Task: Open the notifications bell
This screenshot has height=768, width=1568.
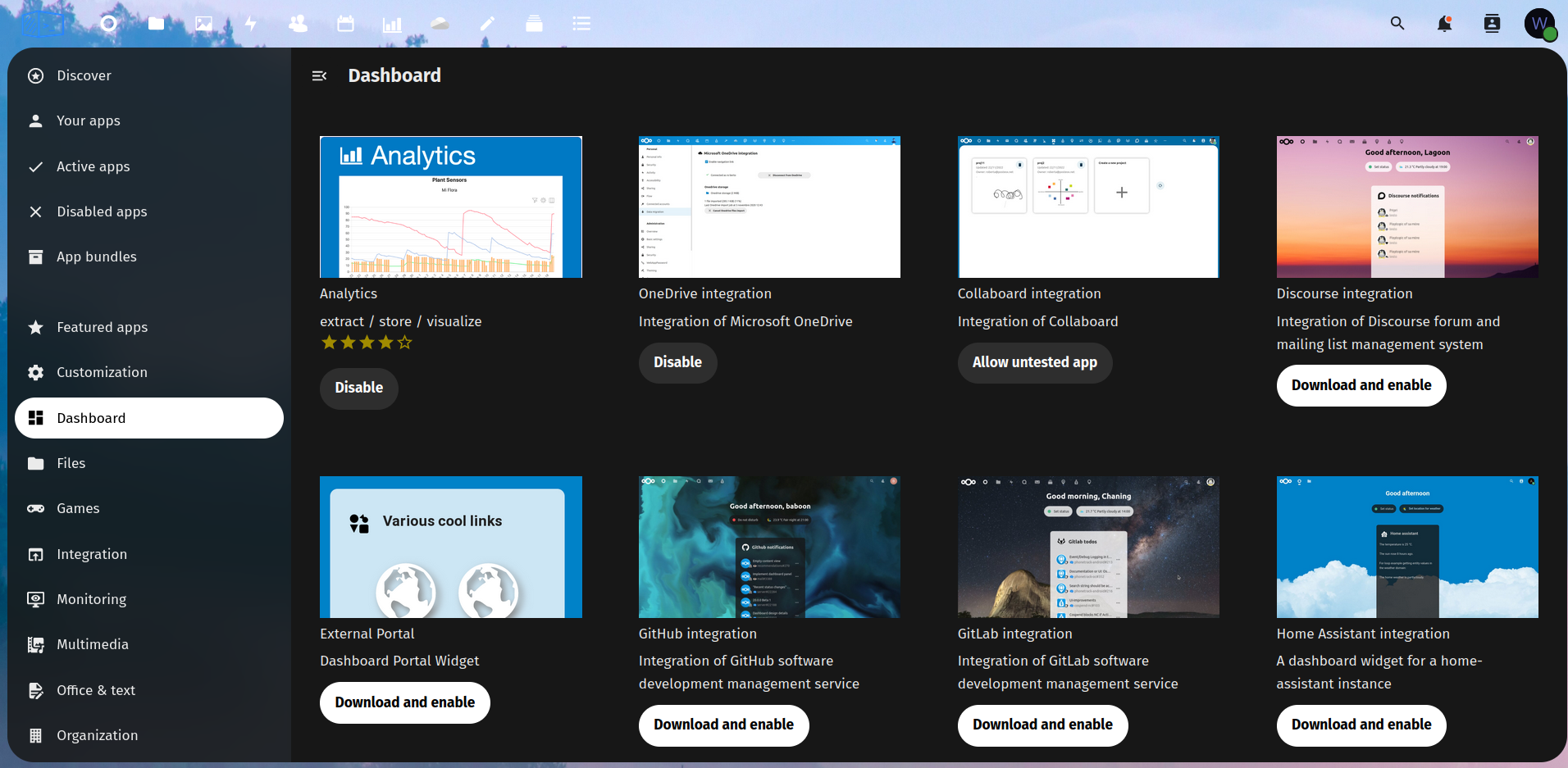Action: (x=1444, y=24)
